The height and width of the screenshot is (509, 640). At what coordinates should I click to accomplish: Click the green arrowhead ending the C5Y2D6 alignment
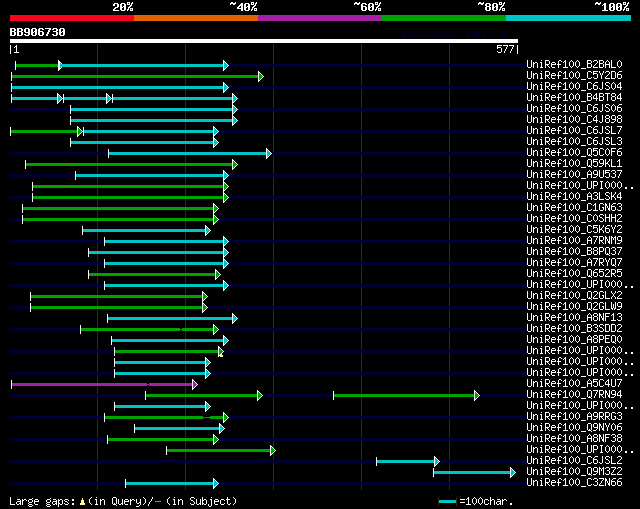261,76
